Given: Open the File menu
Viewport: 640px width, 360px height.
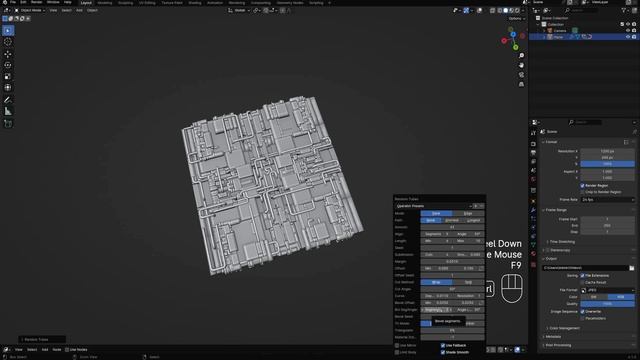Looking at the screenshot, I should coord(13,2).
